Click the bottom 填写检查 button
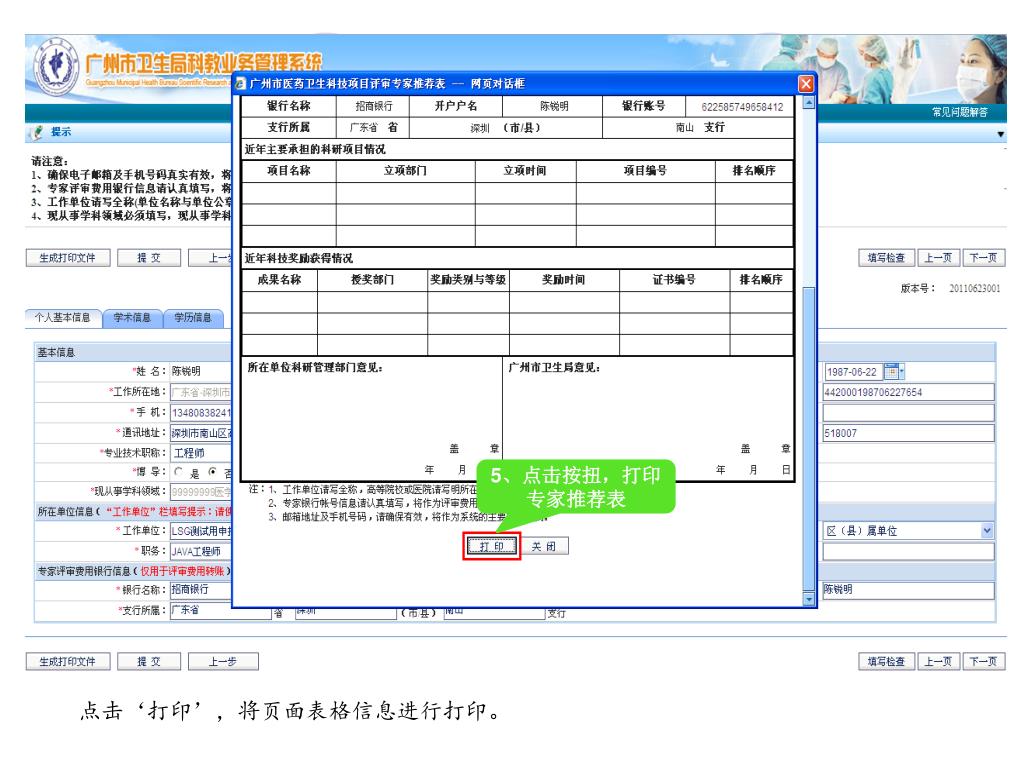Screen dimensions: 1024x768 (x=886, y=662)
